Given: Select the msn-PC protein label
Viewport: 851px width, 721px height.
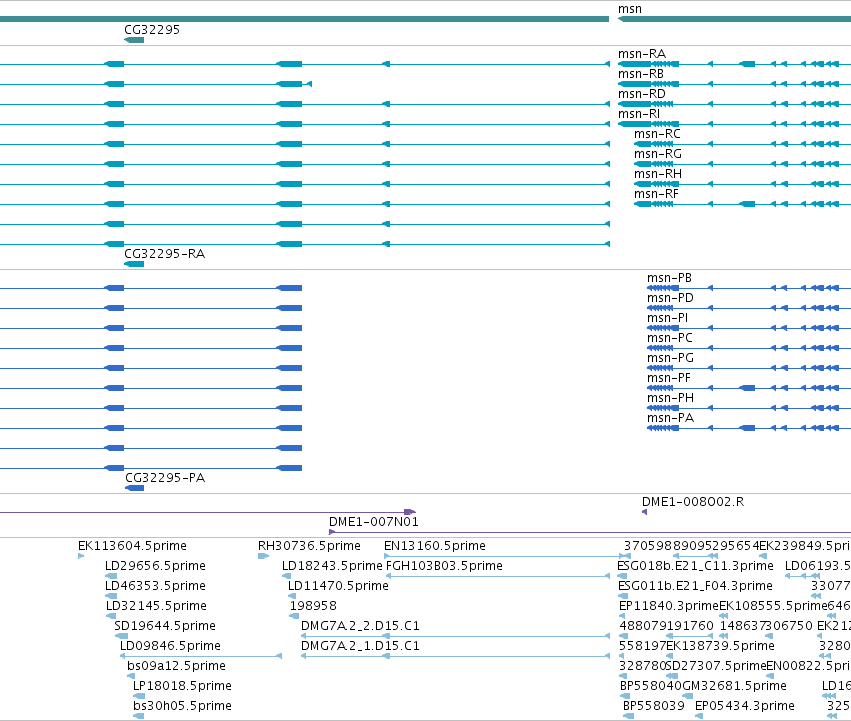Looking at the screenshot, I should [x=670, y=338].
